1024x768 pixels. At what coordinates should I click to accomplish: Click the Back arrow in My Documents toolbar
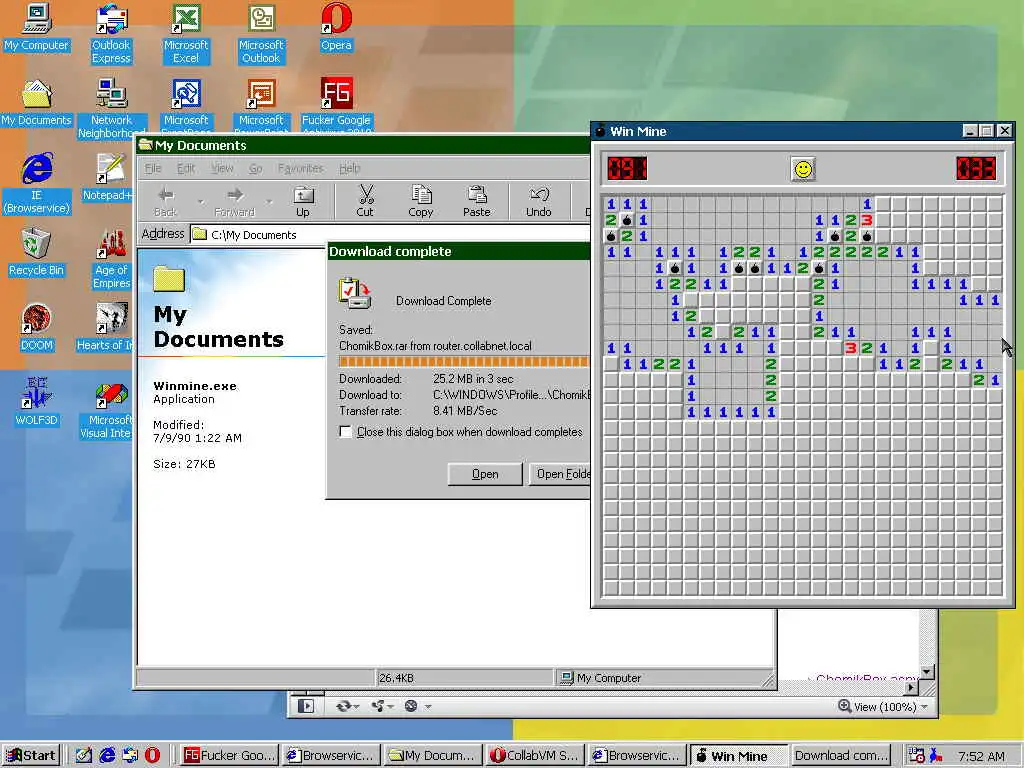click(165, 201)
